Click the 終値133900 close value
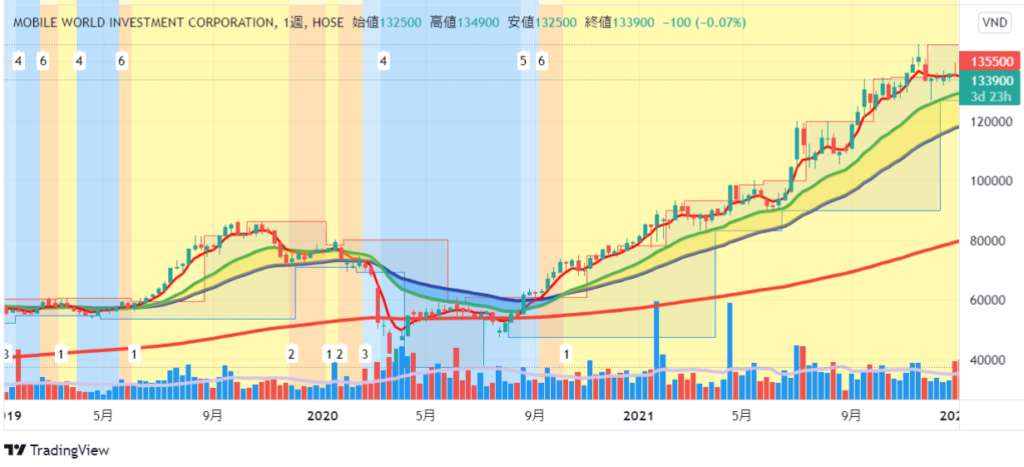This screenshot has width=1024, height=467. pyautogui.click(x=620, y=23)
